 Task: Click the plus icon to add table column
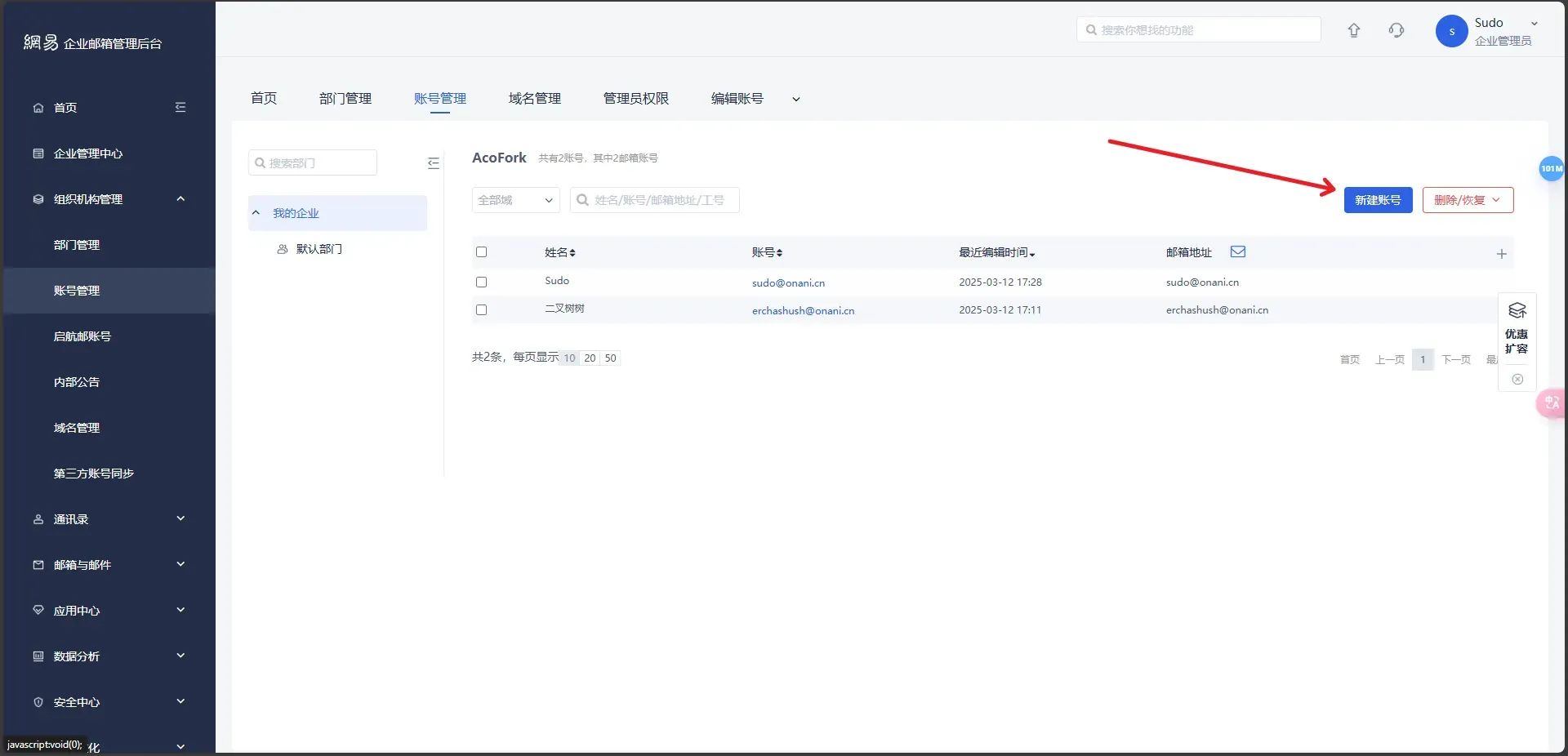tap(1501, 254)
